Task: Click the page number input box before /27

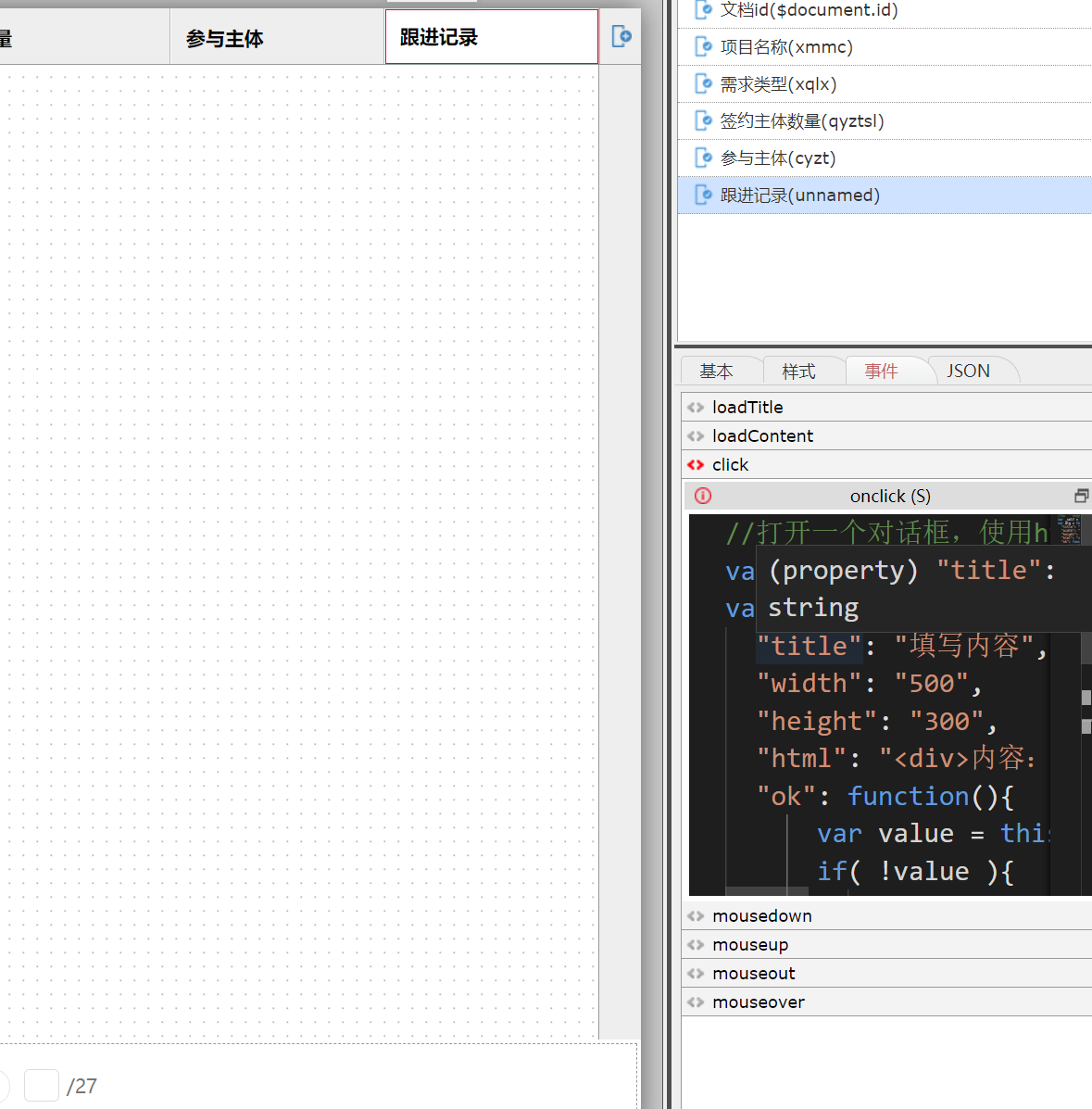Action: click(41, 1085)
